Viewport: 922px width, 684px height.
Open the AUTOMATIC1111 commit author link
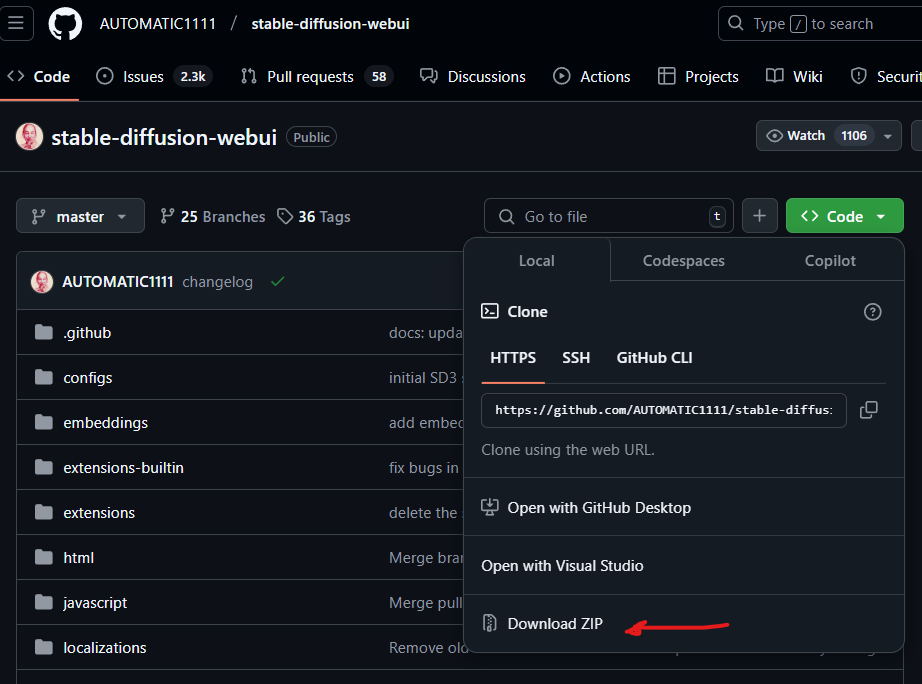click(118, 282)
